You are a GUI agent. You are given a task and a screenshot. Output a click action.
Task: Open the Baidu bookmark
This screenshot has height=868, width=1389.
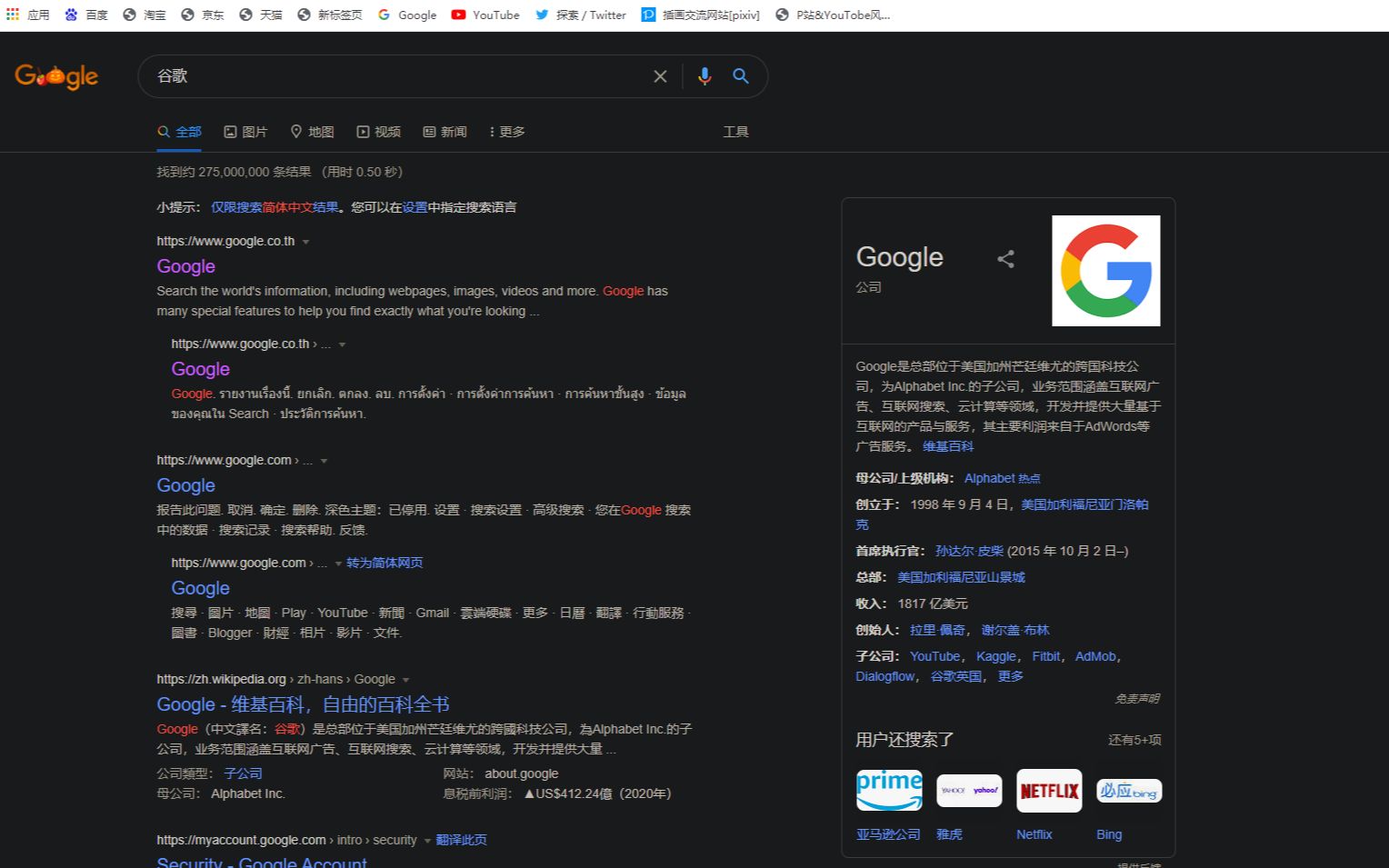[86, 15]
